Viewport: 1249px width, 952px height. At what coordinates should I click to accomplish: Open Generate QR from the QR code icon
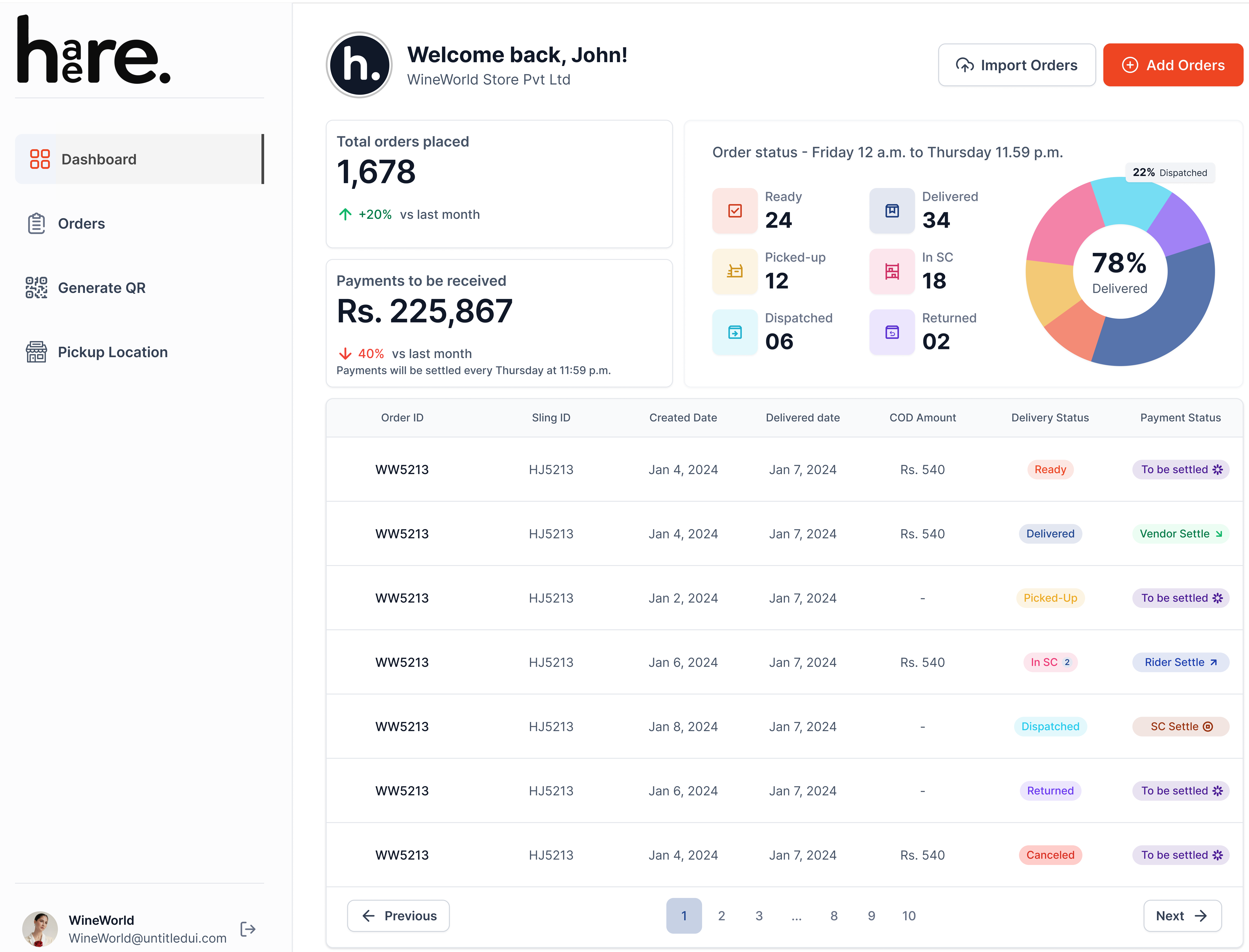pos(36,288)
